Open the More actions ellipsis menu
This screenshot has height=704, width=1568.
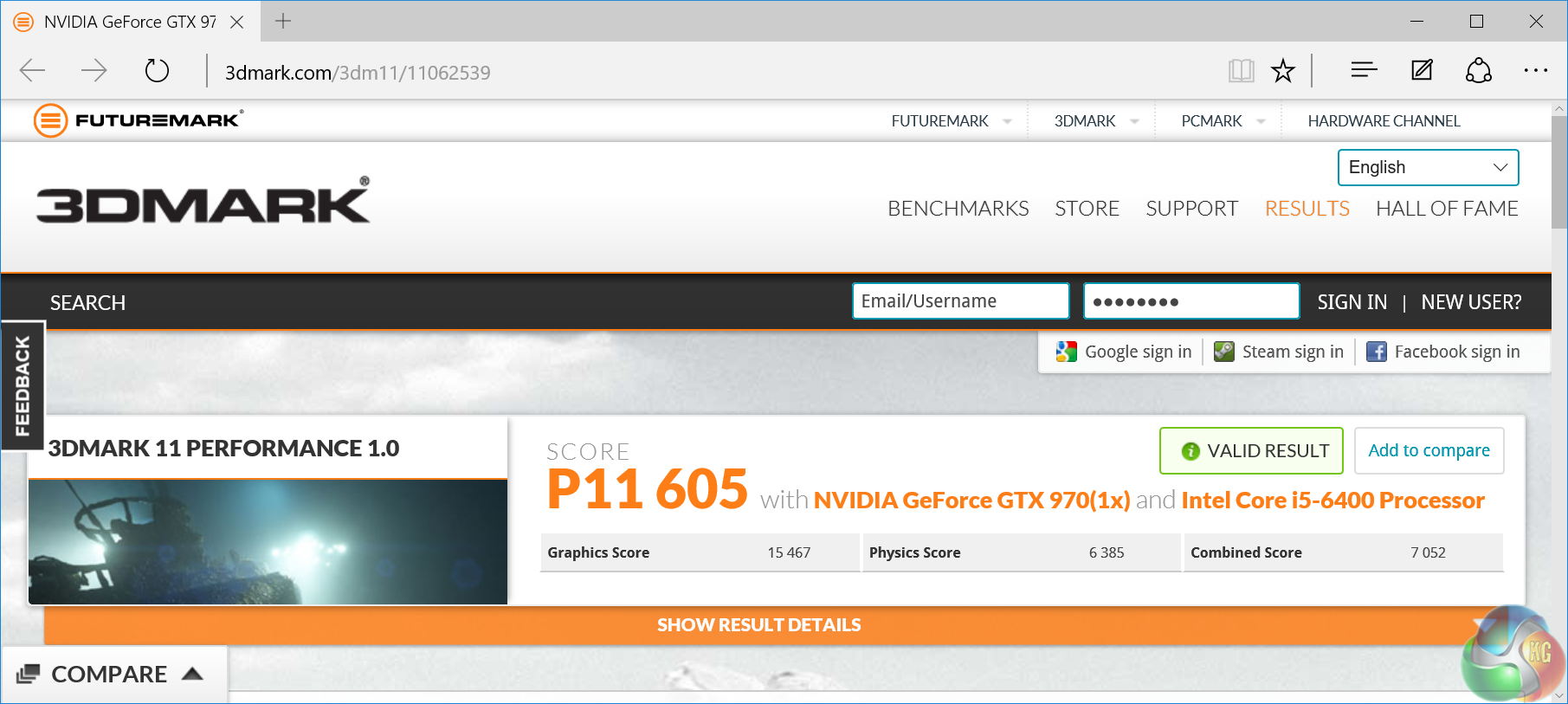click(1536, 70)
